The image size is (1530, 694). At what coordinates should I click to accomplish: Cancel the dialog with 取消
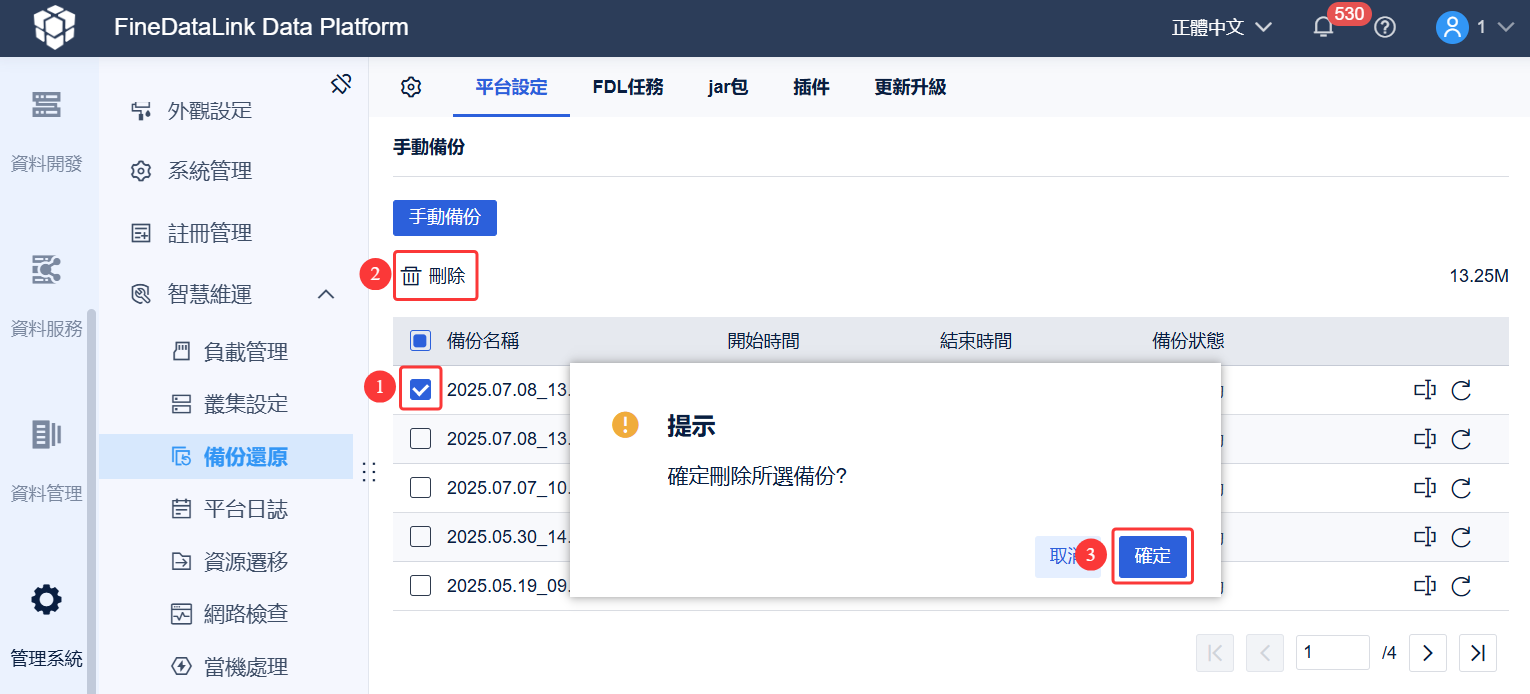(x=1067, y=556)
